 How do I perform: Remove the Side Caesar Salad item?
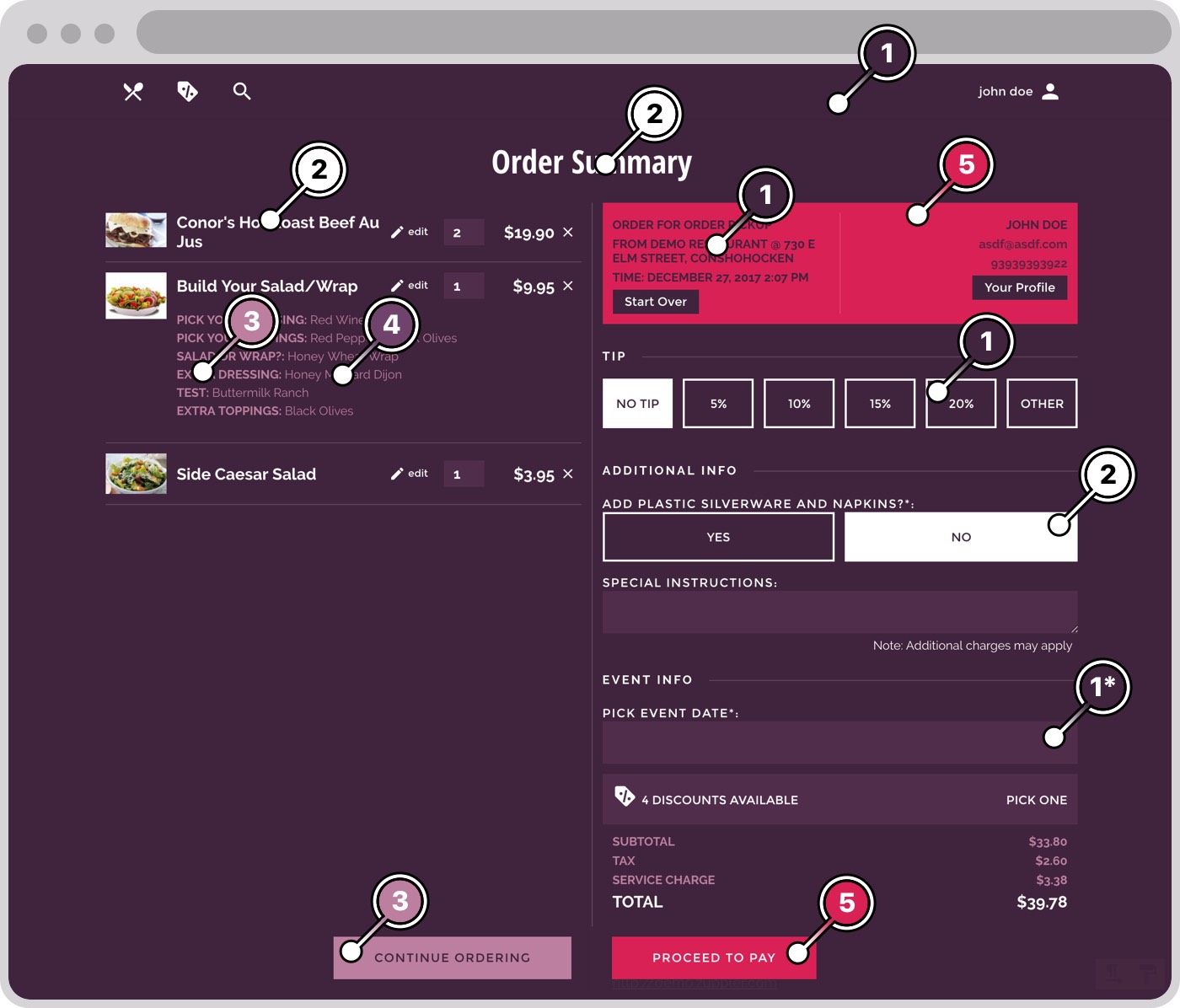pos(568,475)
